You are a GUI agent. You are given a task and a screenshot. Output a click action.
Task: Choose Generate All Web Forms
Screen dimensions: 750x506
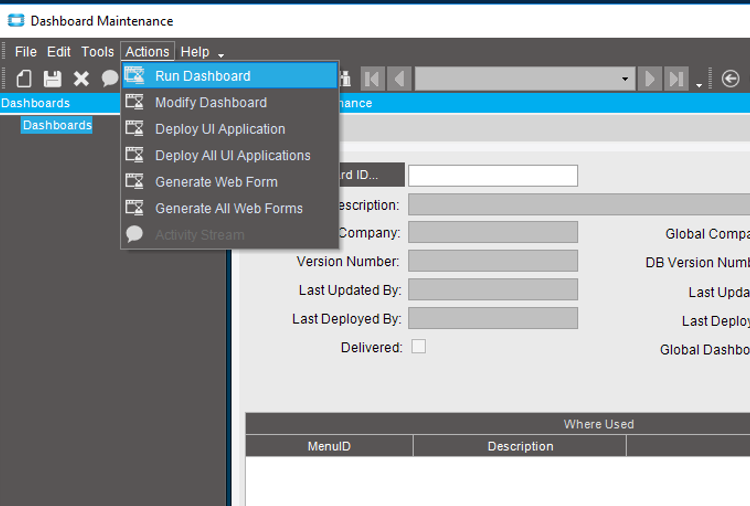click(x=228, y=208)
